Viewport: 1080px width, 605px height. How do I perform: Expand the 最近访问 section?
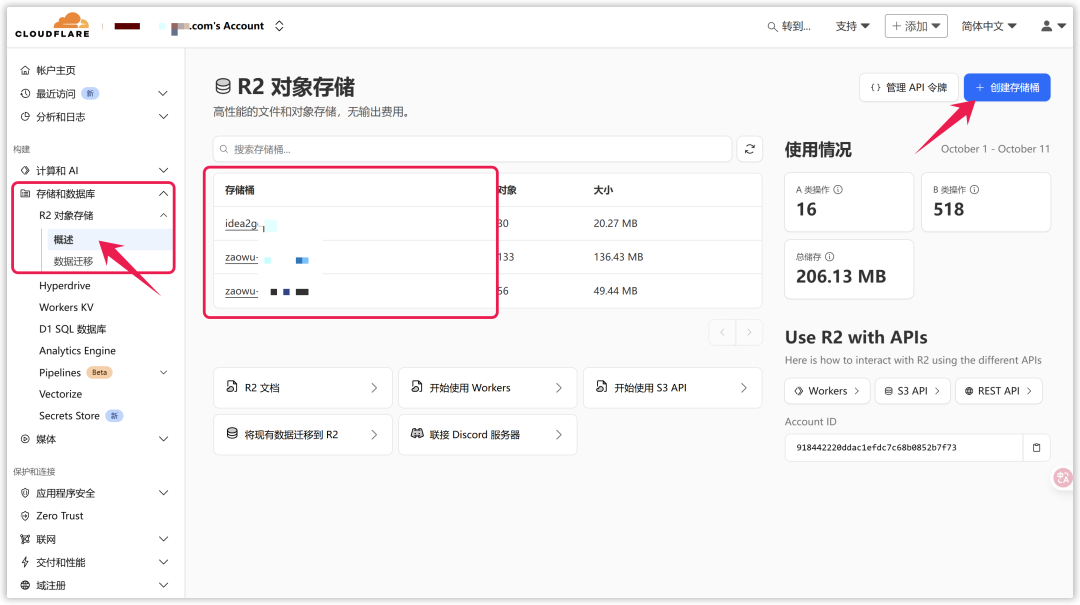[163, 94]
